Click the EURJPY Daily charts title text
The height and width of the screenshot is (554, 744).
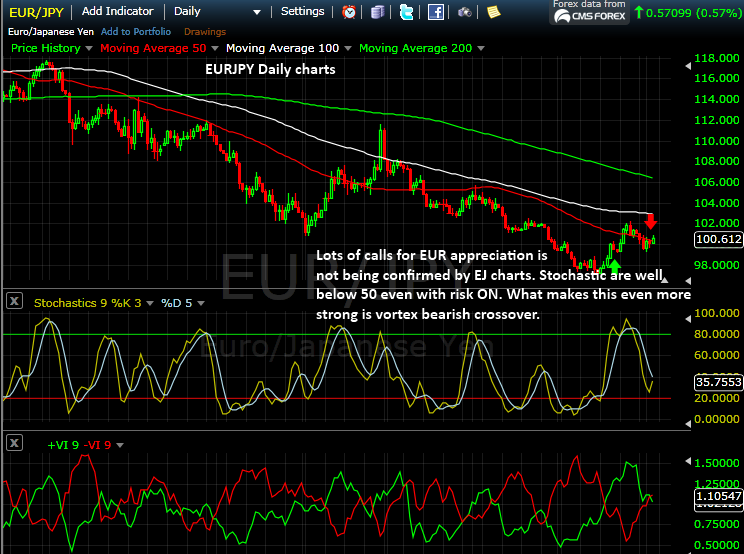[x=270, y=69]
